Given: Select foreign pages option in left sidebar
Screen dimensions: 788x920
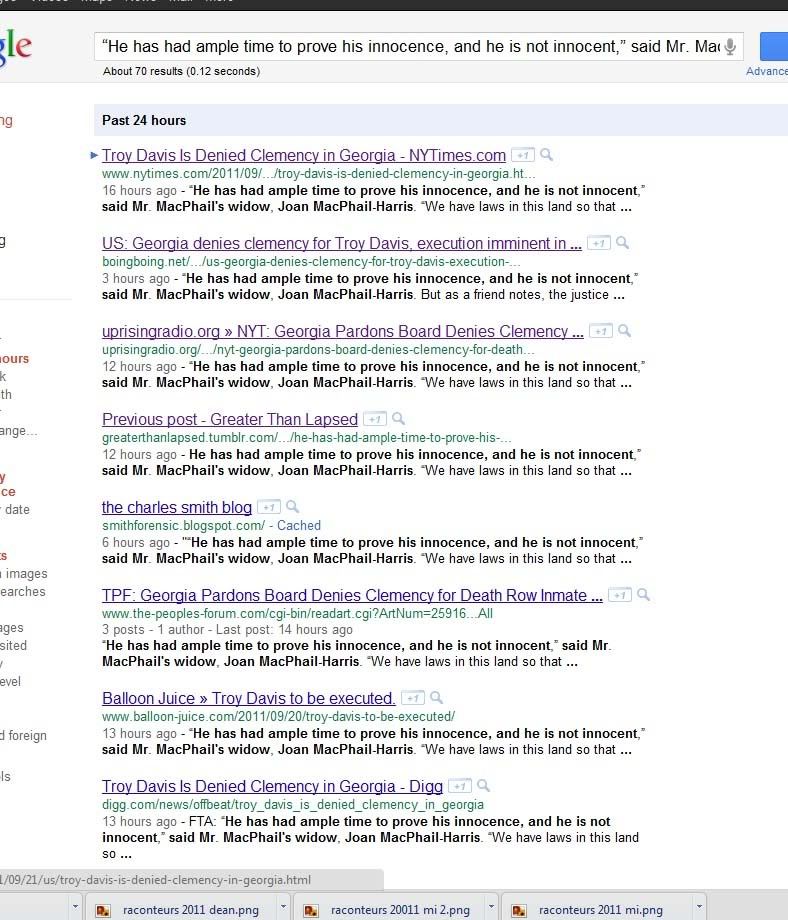Looking at the screenshot, I should [23, 735].
